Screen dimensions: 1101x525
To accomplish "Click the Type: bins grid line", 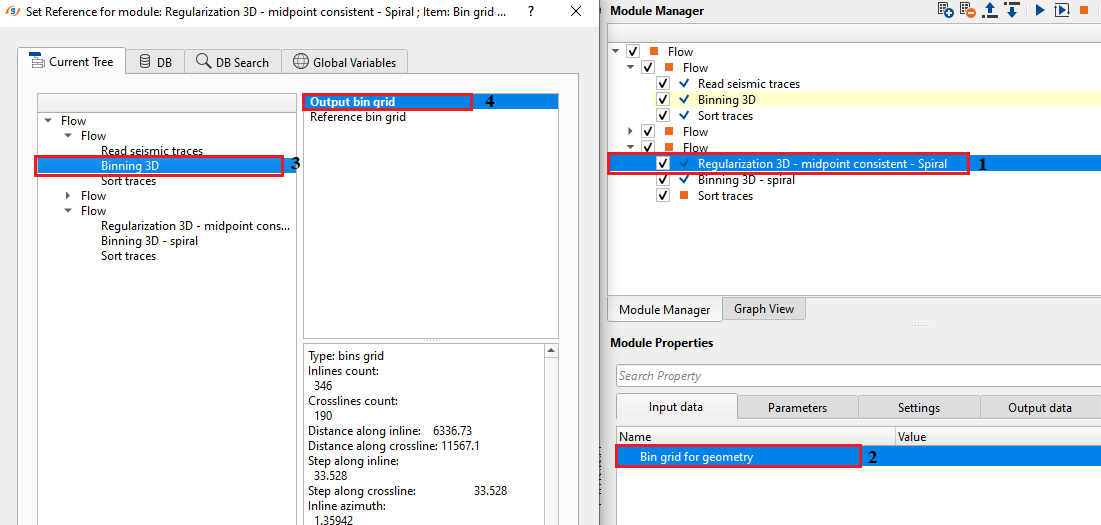I will pyautogui.click(x=346, y=356).
